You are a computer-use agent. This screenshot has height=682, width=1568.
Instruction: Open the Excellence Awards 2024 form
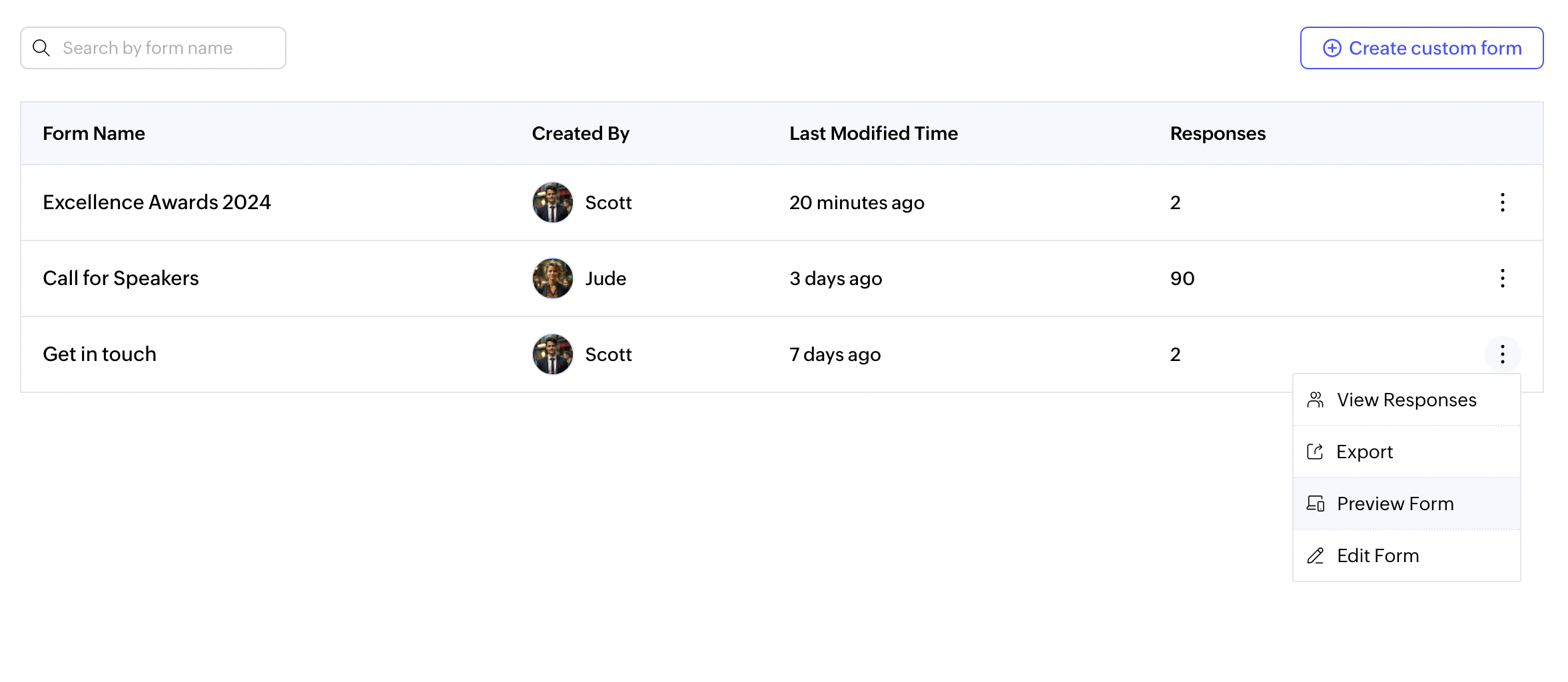coord(157,202)
